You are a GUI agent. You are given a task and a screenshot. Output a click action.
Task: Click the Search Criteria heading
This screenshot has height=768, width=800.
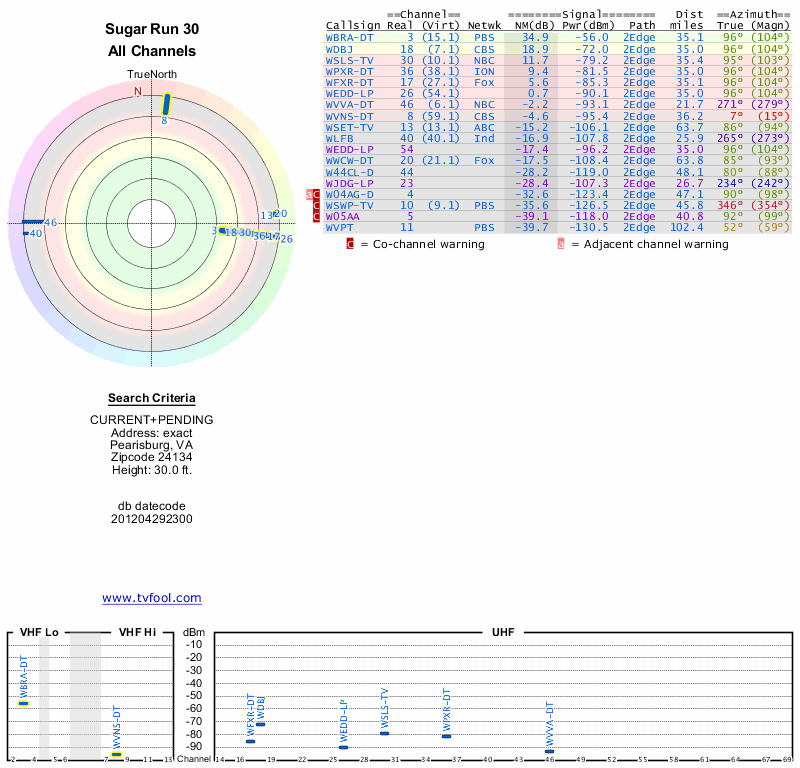pos(152,398)
